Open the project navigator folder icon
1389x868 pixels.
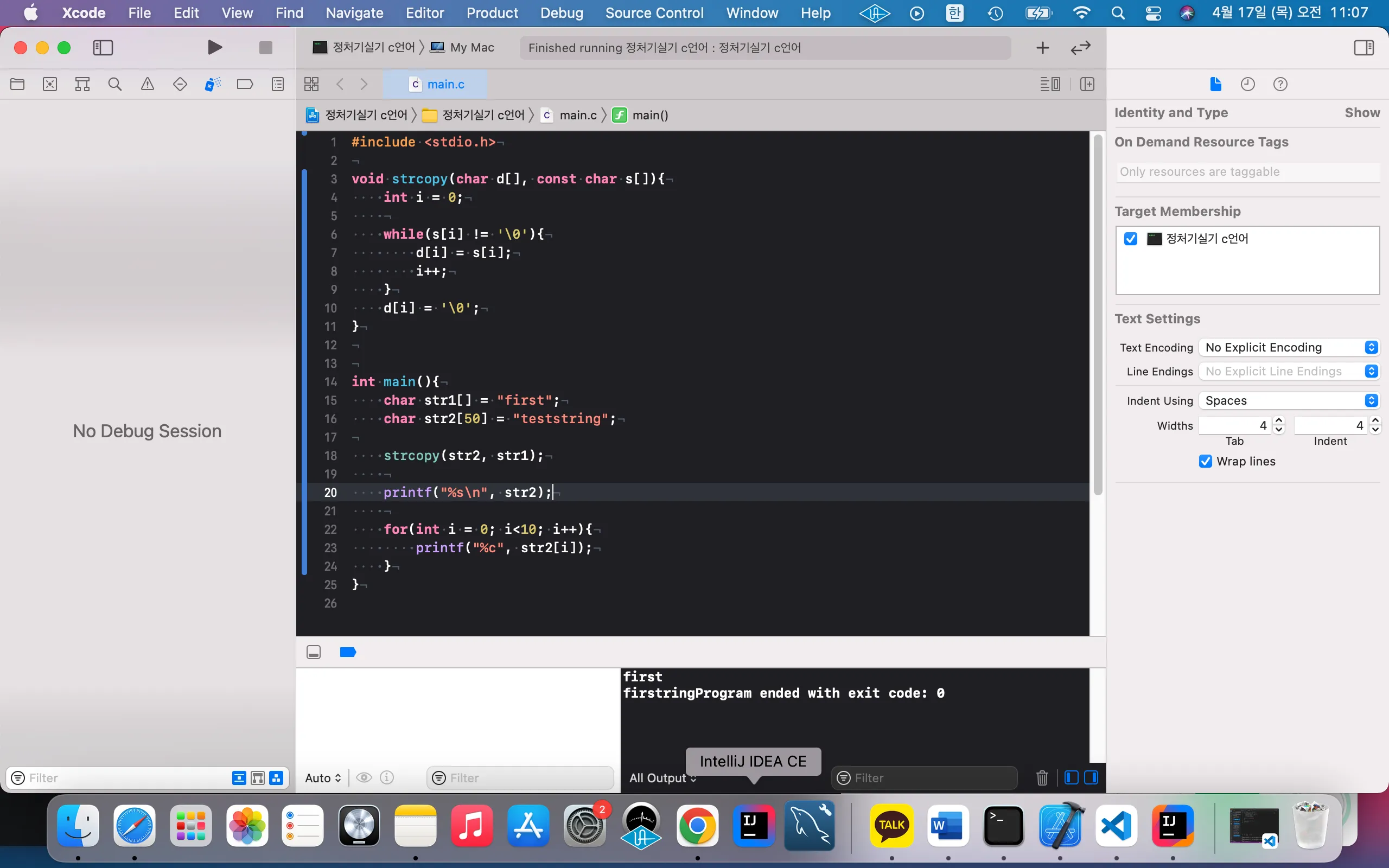pyautogui.click(x=17, y=85)
